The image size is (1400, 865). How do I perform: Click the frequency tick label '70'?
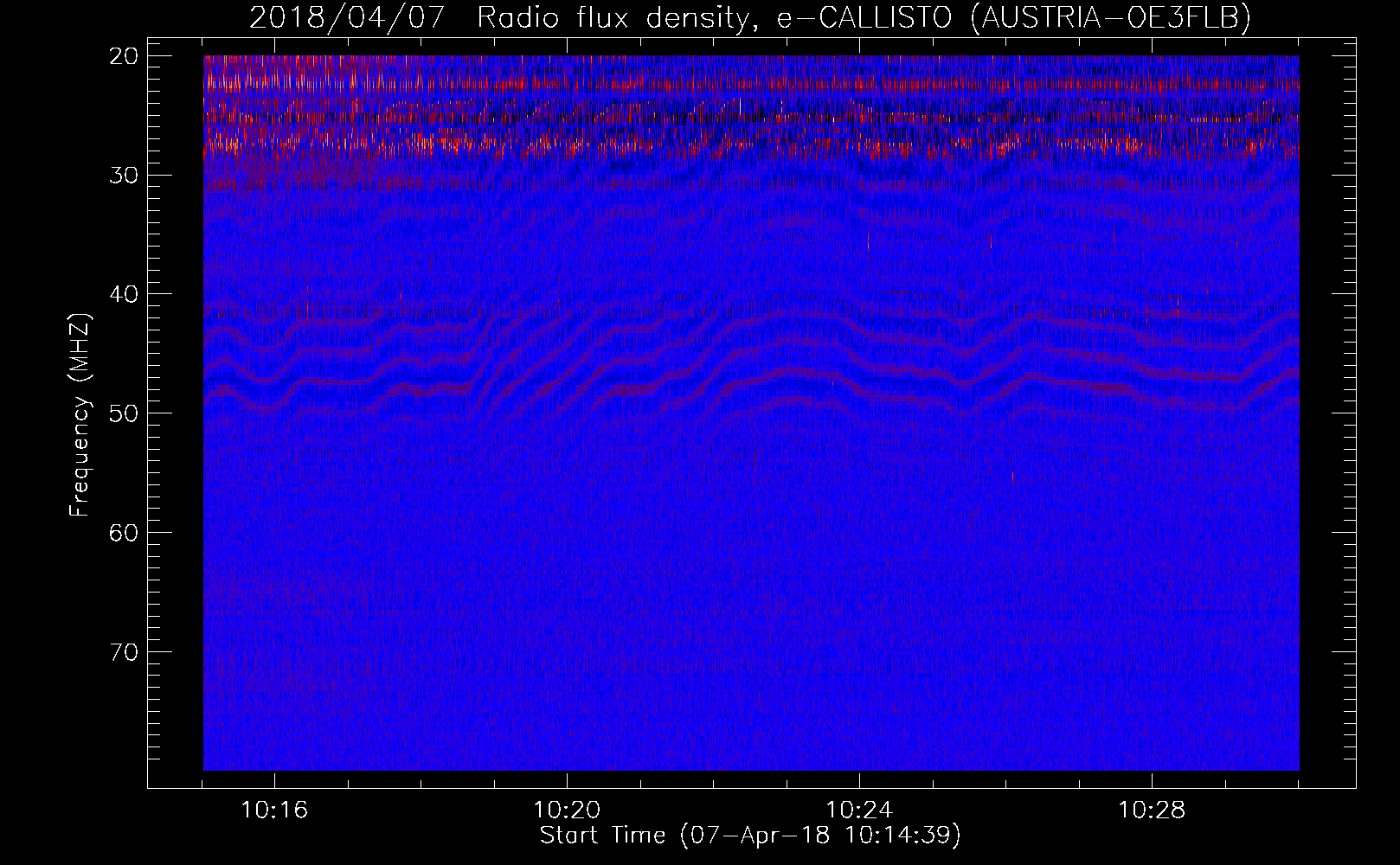click(x=125, y=651)
